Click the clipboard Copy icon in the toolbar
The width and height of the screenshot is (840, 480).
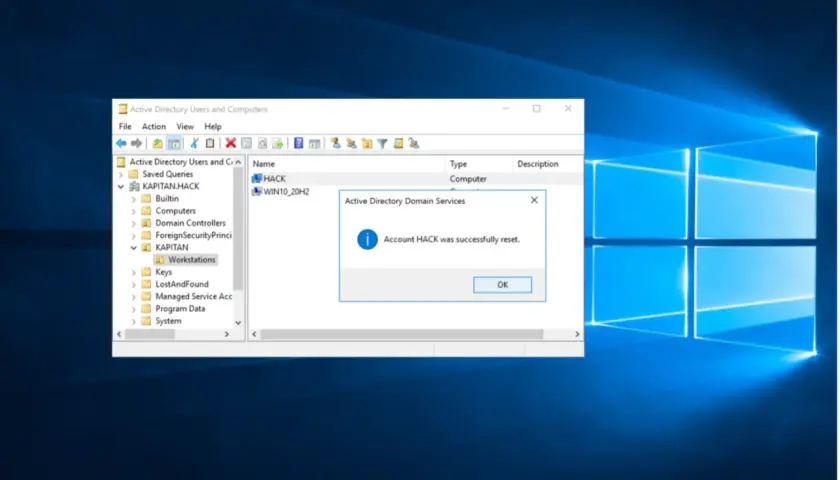pyautogui.click(x=210, y=143)
